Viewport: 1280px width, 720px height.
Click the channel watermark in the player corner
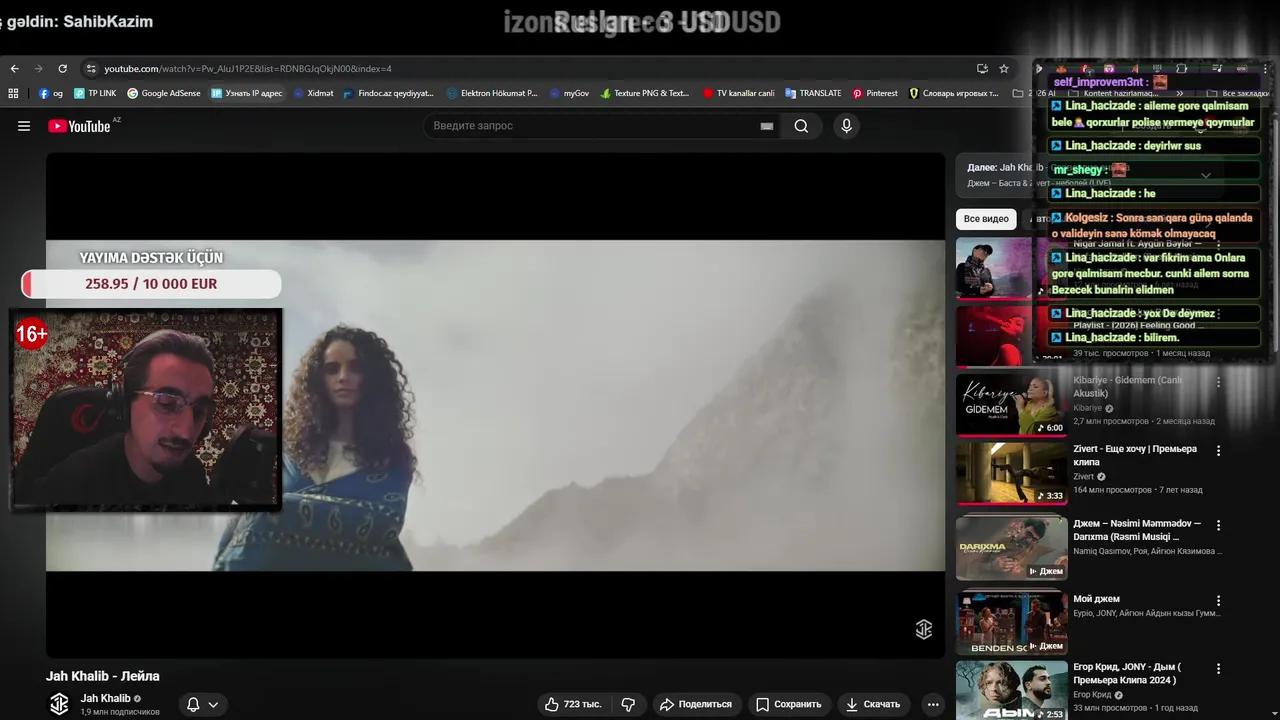pos(924,629)
